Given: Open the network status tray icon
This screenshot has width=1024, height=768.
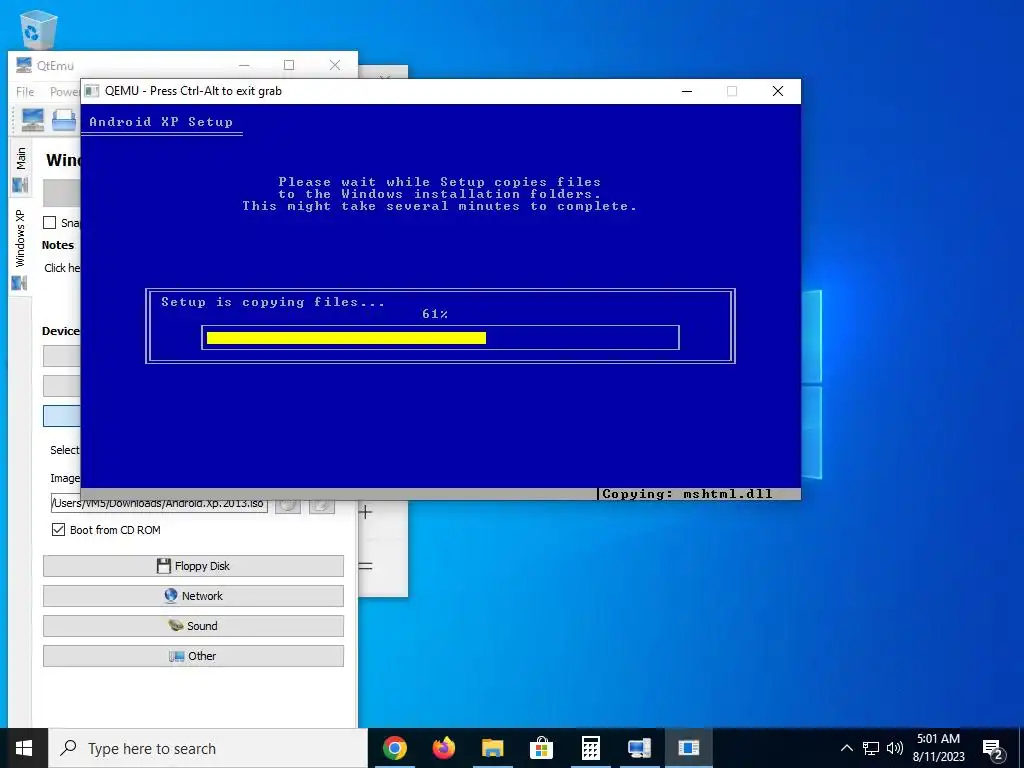Looking at the screenshot, I should pyautogui.click(x=871, y=748).
